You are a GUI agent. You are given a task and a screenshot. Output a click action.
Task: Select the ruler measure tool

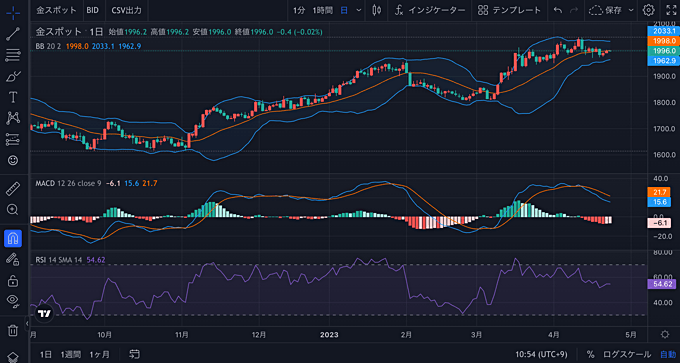coord(13,189)
